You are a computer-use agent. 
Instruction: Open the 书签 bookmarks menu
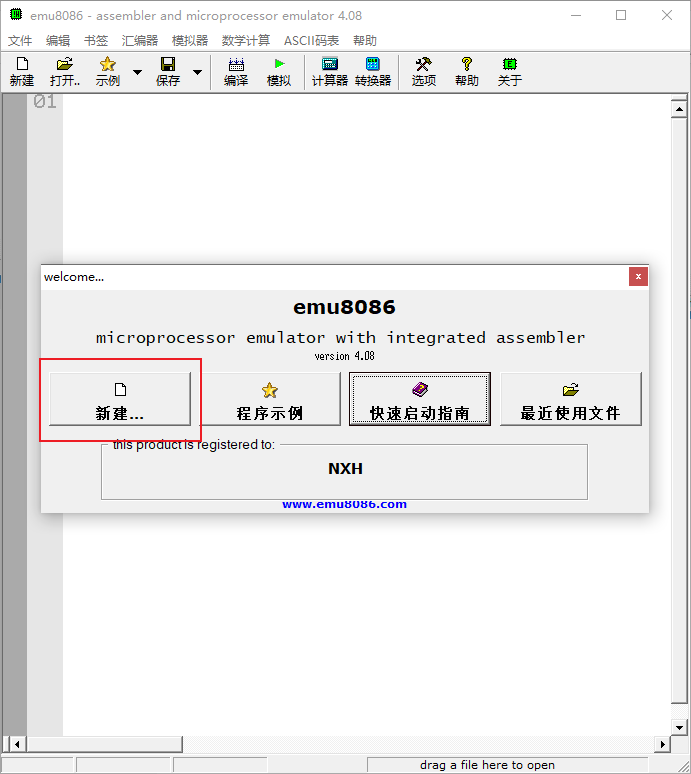coord(96,40)
